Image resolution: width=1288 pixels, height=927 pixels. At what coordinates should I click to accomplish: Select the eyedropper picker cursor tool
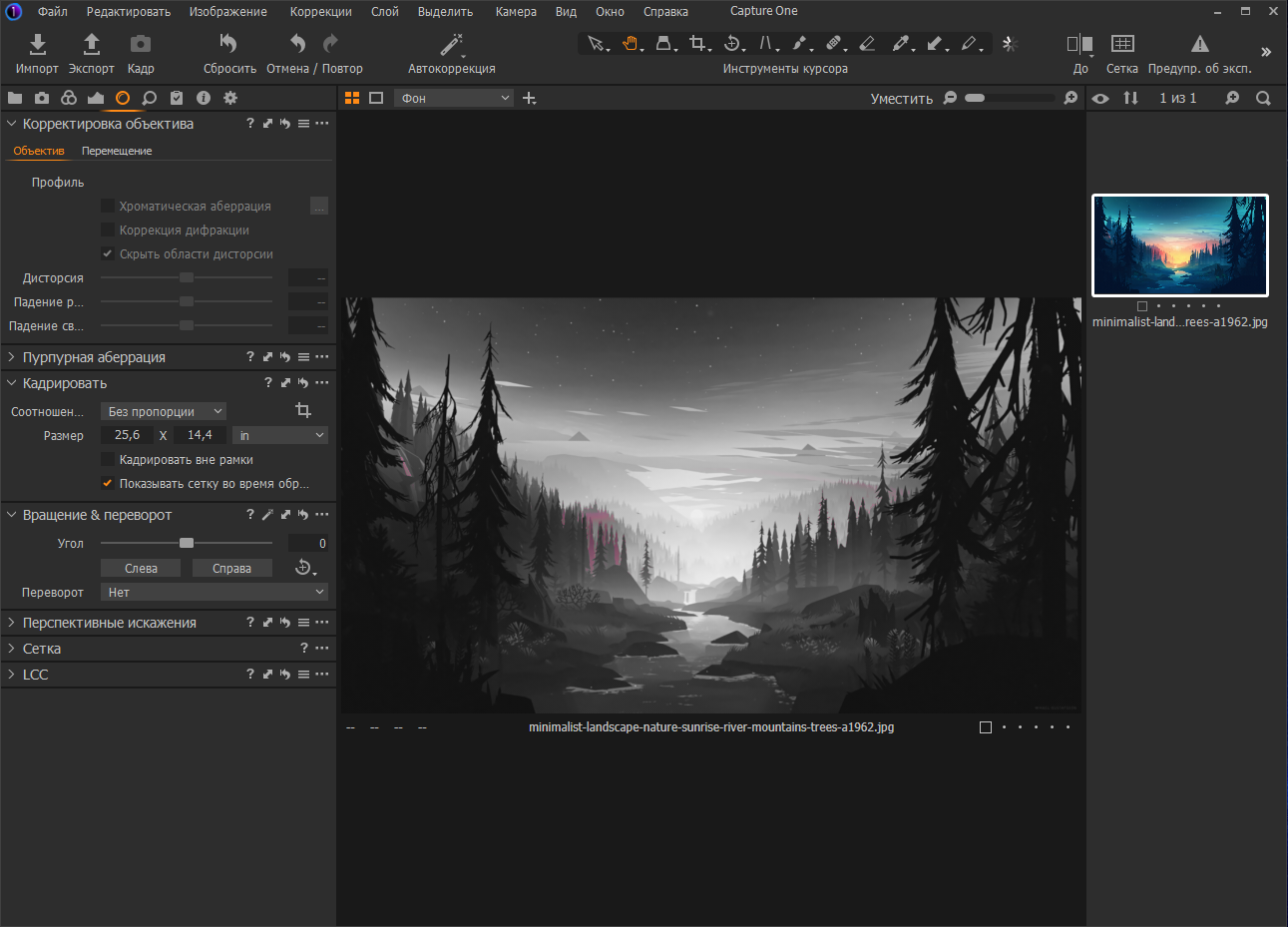[901, 44]
